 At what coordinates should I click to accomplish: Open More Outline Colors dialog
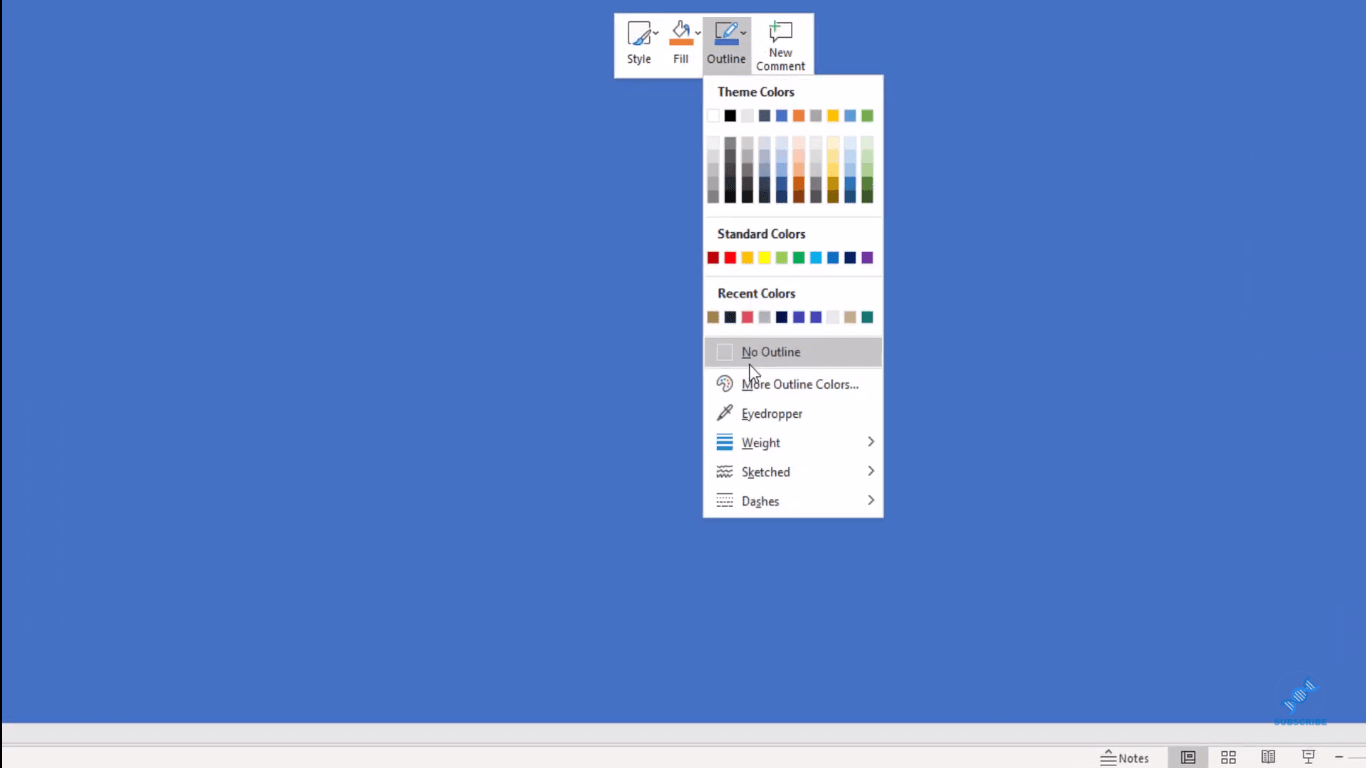pos(793,384)
